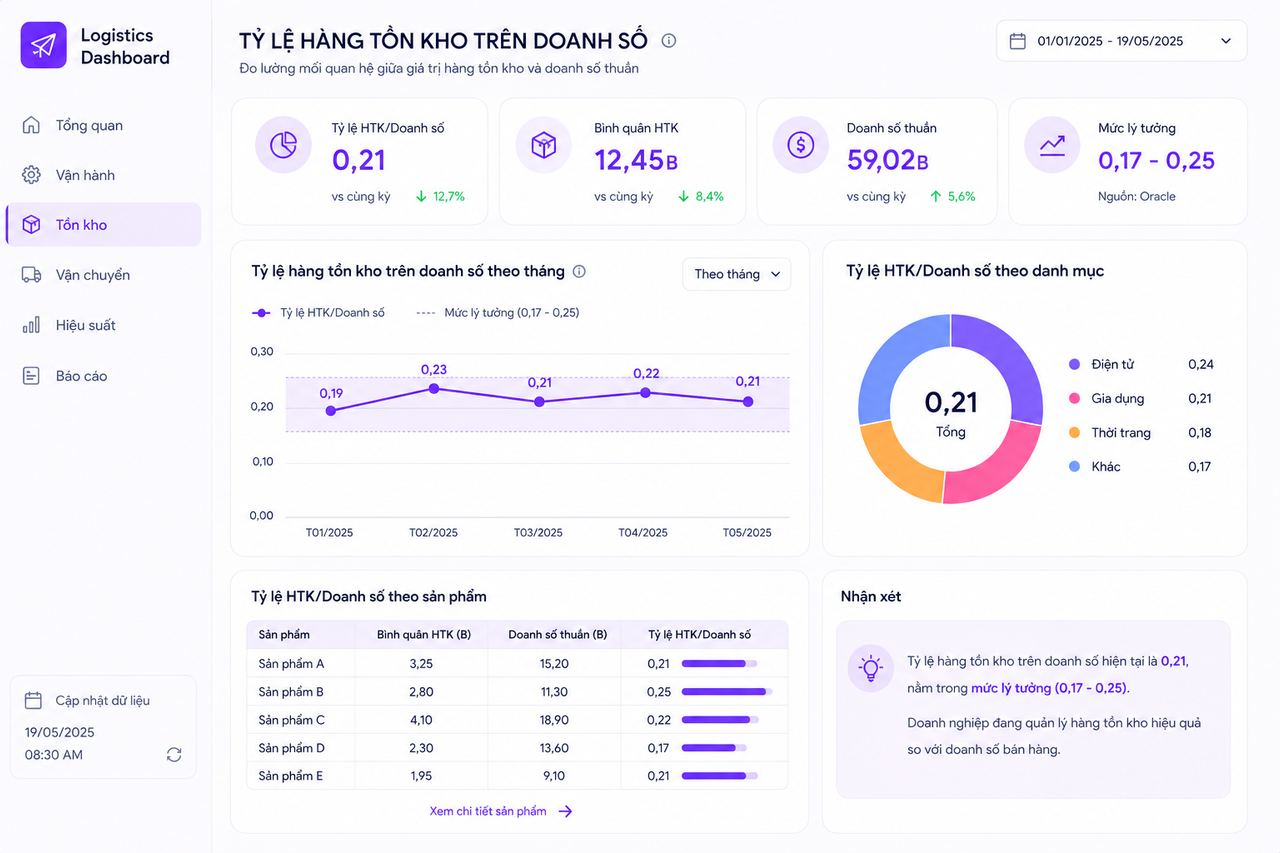Click the document icon beside Báo cáo
This screenshot has height=853, width=1280.
click(31, 376)
